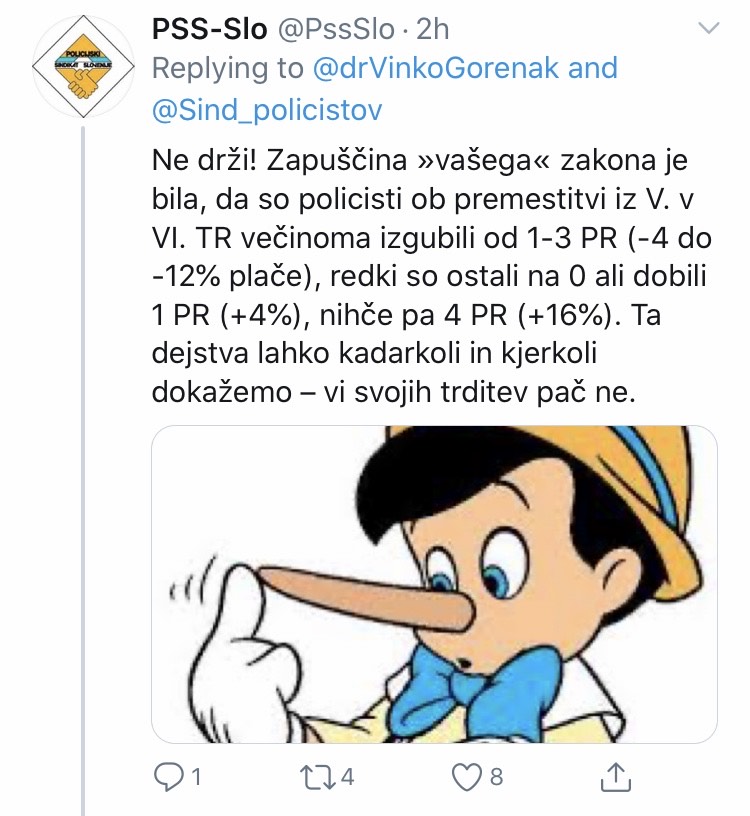The width and height of the screenshot is (750, 816).
Task: Click the tweet text starting "Ne drži!"
Action: click(x=420, y=275)
